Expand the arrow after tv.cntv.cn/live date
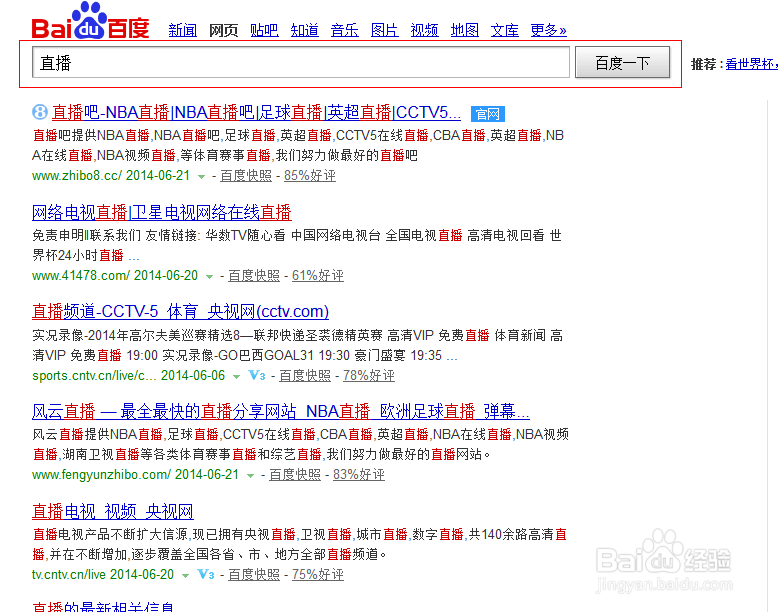The height and width of the screenshot is (612, 778). 186,576
